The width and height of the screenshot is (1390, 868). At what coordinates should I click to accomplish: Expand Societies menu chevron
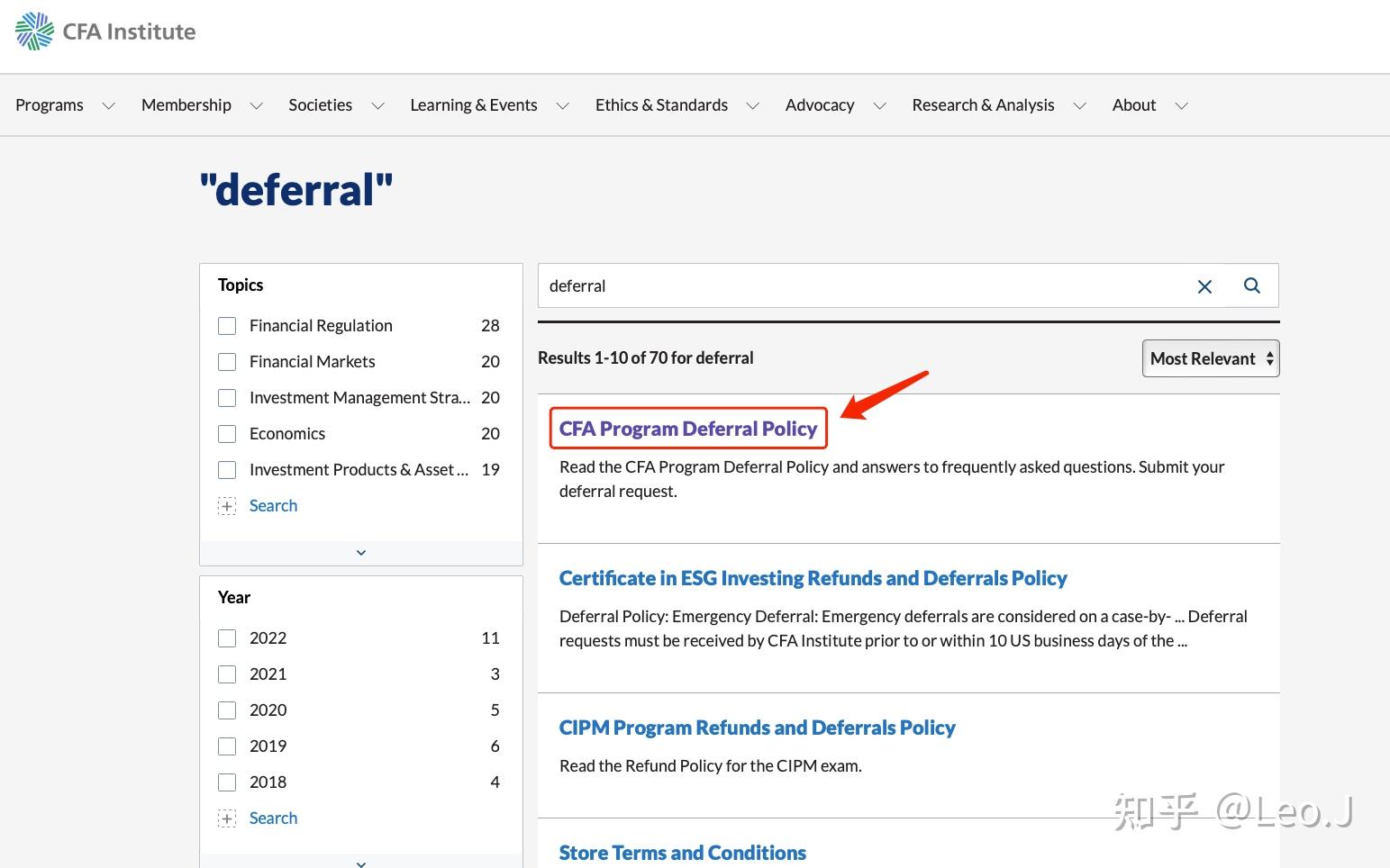(x=378, y=106)
